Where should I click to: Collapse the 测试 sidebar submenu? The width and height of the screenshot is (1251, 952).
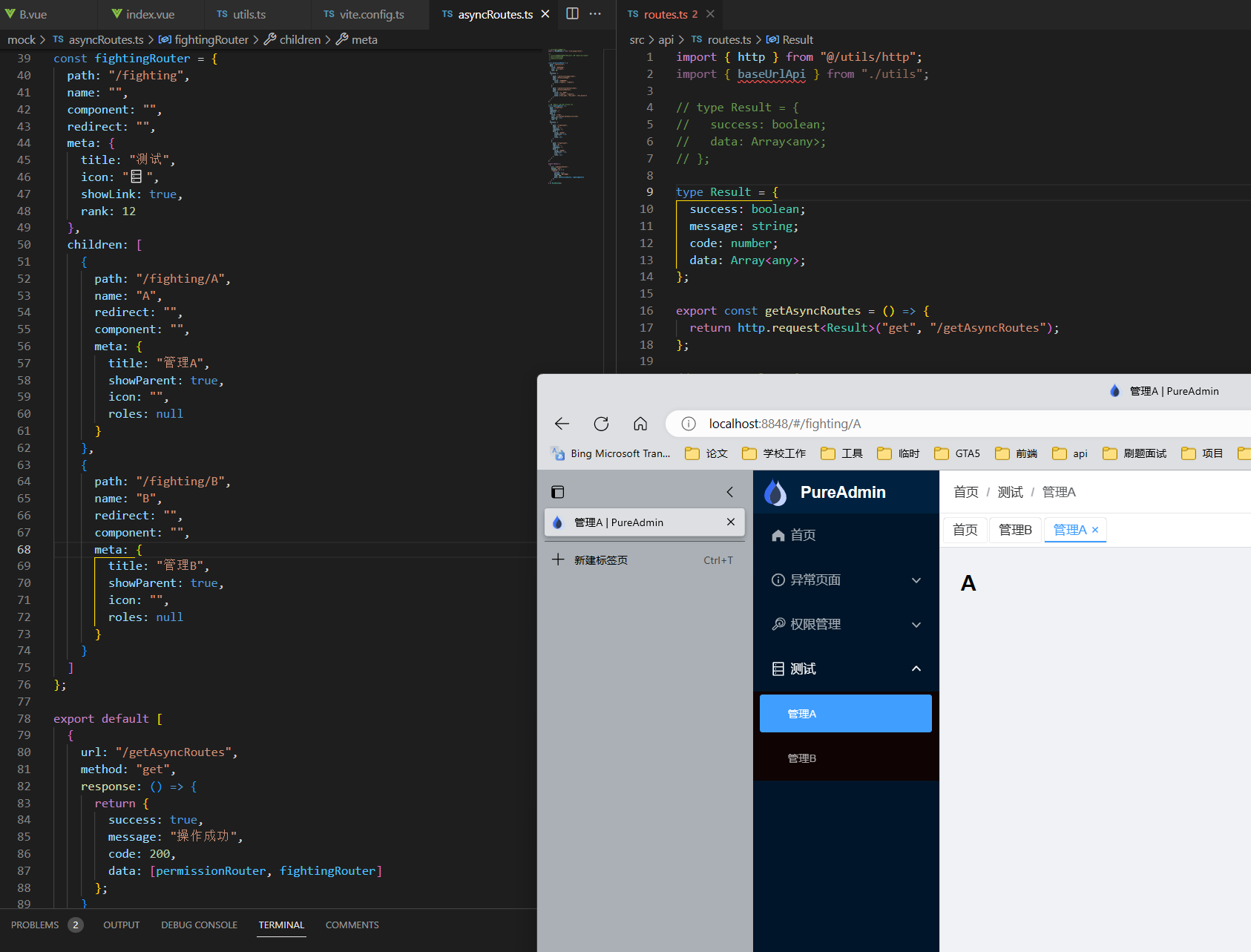pyautogui.click(x=846, y=669)
